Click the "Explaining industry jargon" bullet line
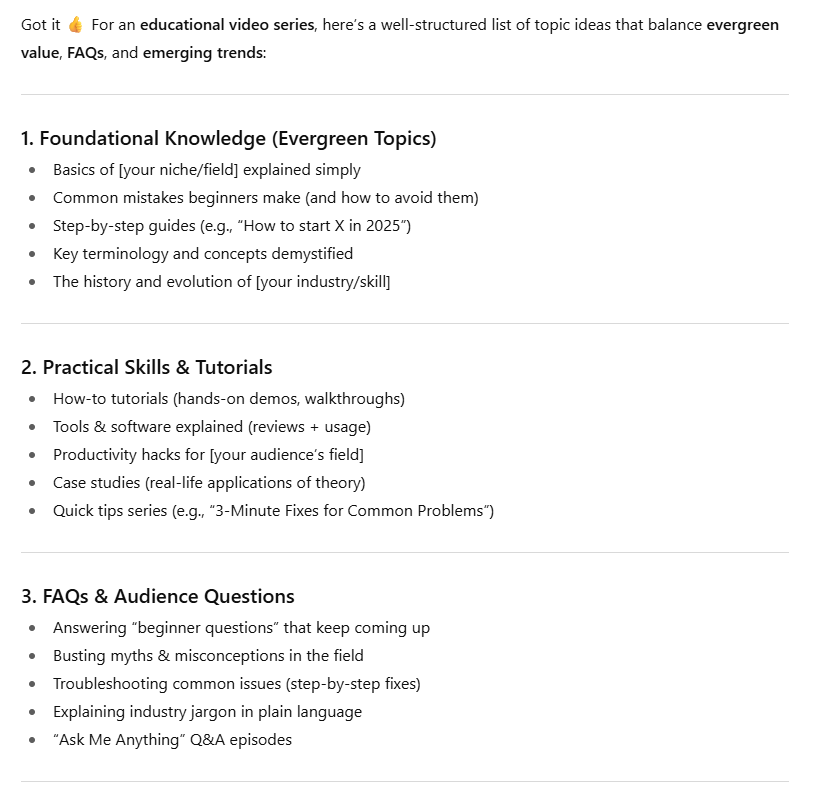The width and height of the screenshot is (829, 787). [x=207, y=712]
